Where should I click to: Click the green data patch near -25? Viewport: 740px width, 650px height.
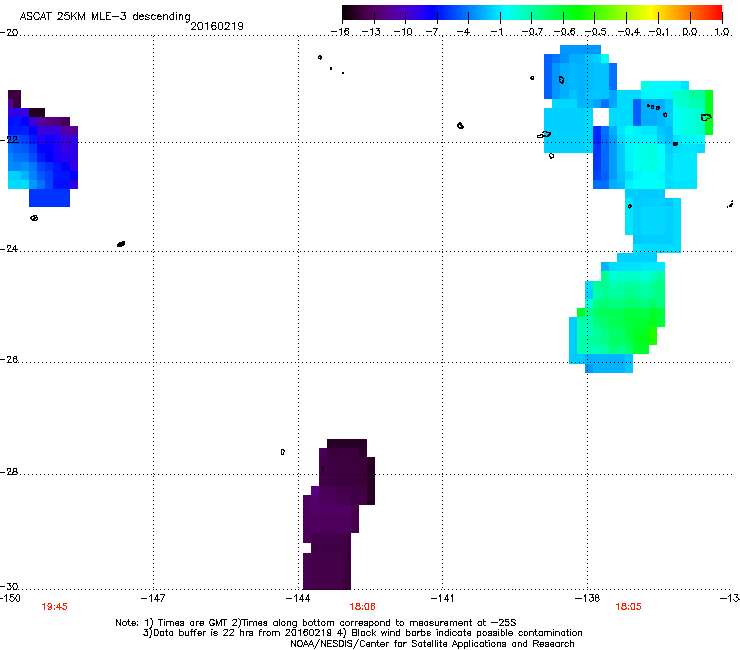pos(619,312)
